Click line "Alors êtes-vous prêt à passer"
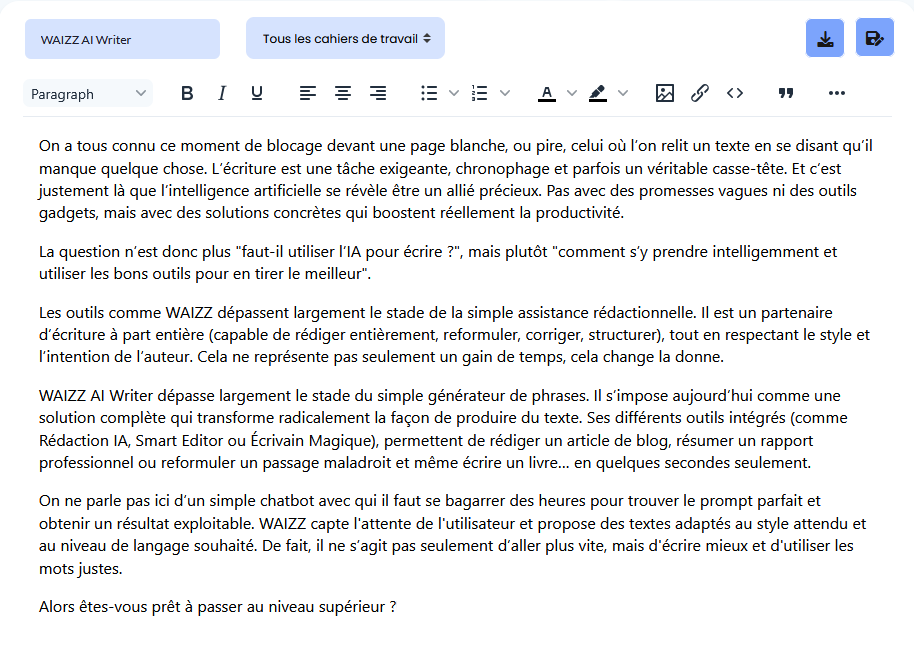 click(x=217, y=607)
